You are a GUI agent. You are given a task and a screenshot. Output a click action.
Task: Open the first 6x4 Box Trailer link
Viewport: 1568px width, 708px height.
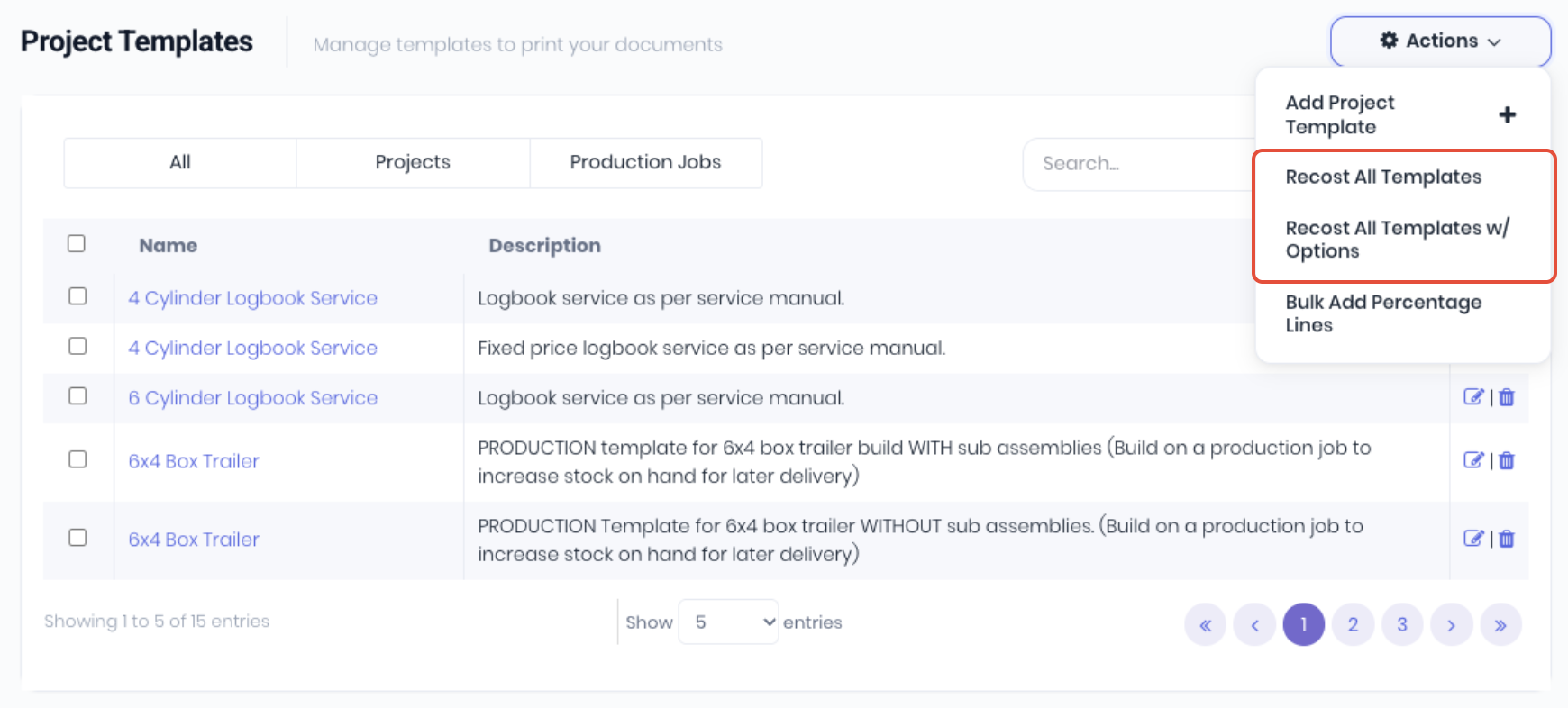[194, 461]
